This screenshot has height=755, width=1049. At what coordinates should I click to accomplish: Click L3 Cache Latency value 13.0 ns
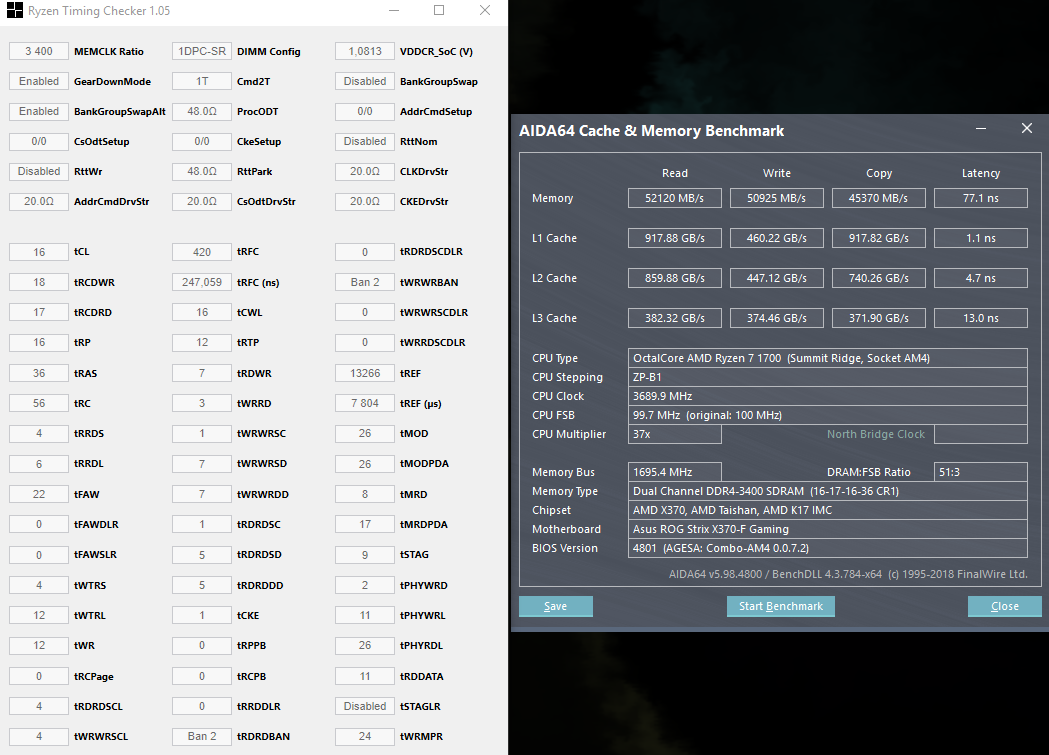(981, 318)
